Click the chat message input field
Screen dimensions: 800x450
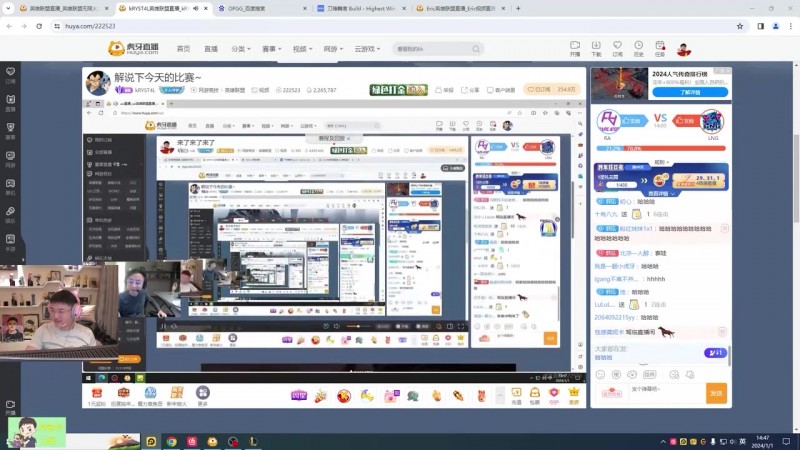pos(650,389)
